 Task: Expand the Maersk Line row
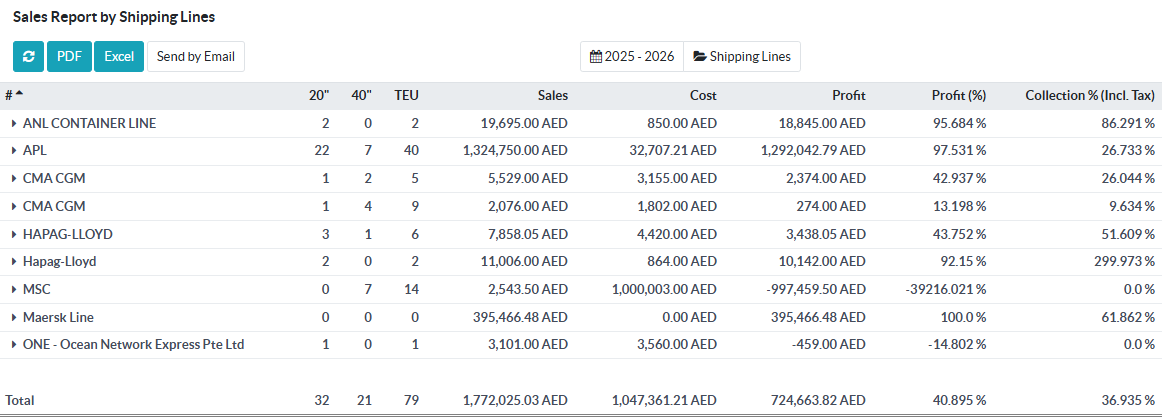point(14,317)
